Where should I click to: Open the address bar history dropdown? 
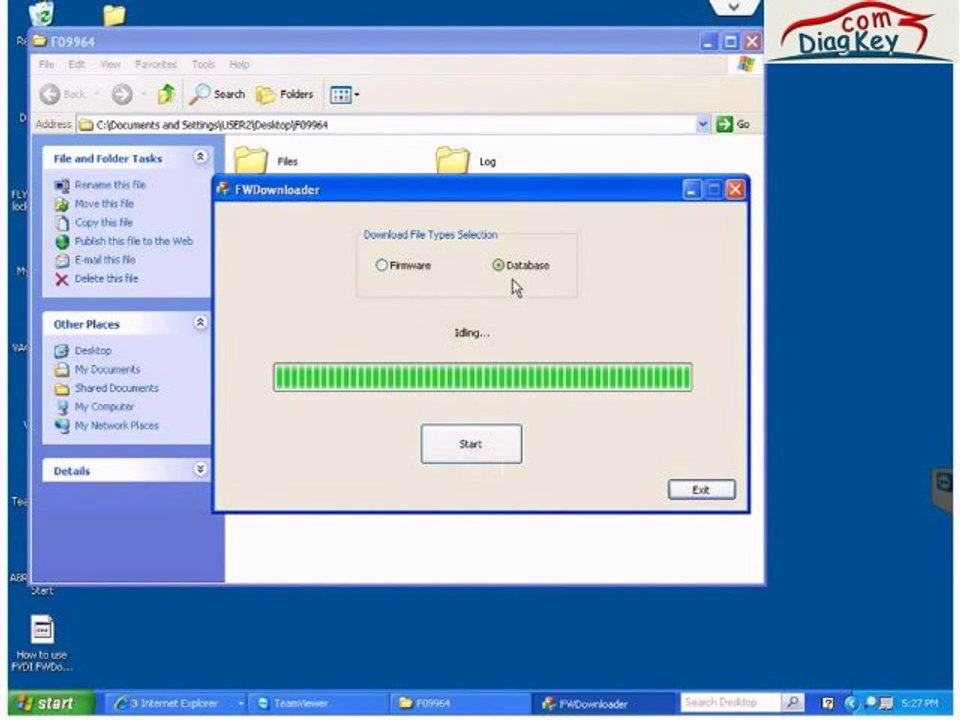pos(703,124)
